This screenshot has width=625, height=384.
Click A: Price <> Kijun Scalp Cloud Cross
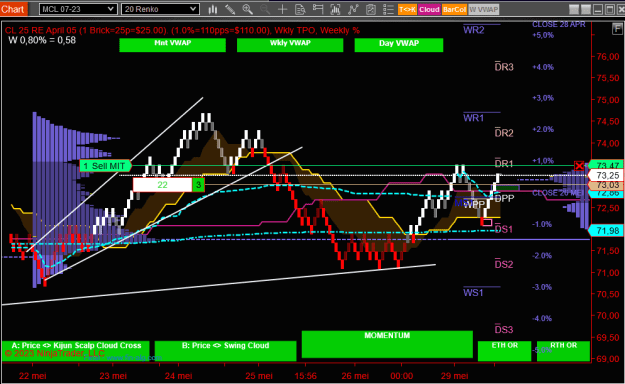click(76, 351)
